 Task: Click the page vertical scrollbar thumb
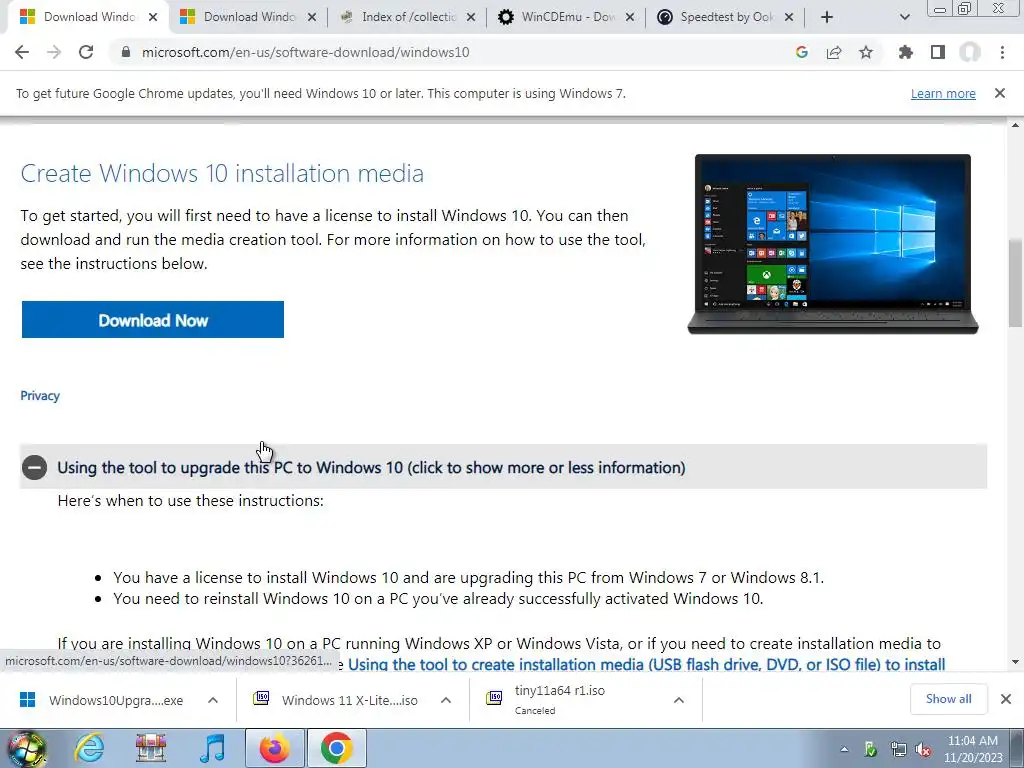click(x=1015, y=283)
